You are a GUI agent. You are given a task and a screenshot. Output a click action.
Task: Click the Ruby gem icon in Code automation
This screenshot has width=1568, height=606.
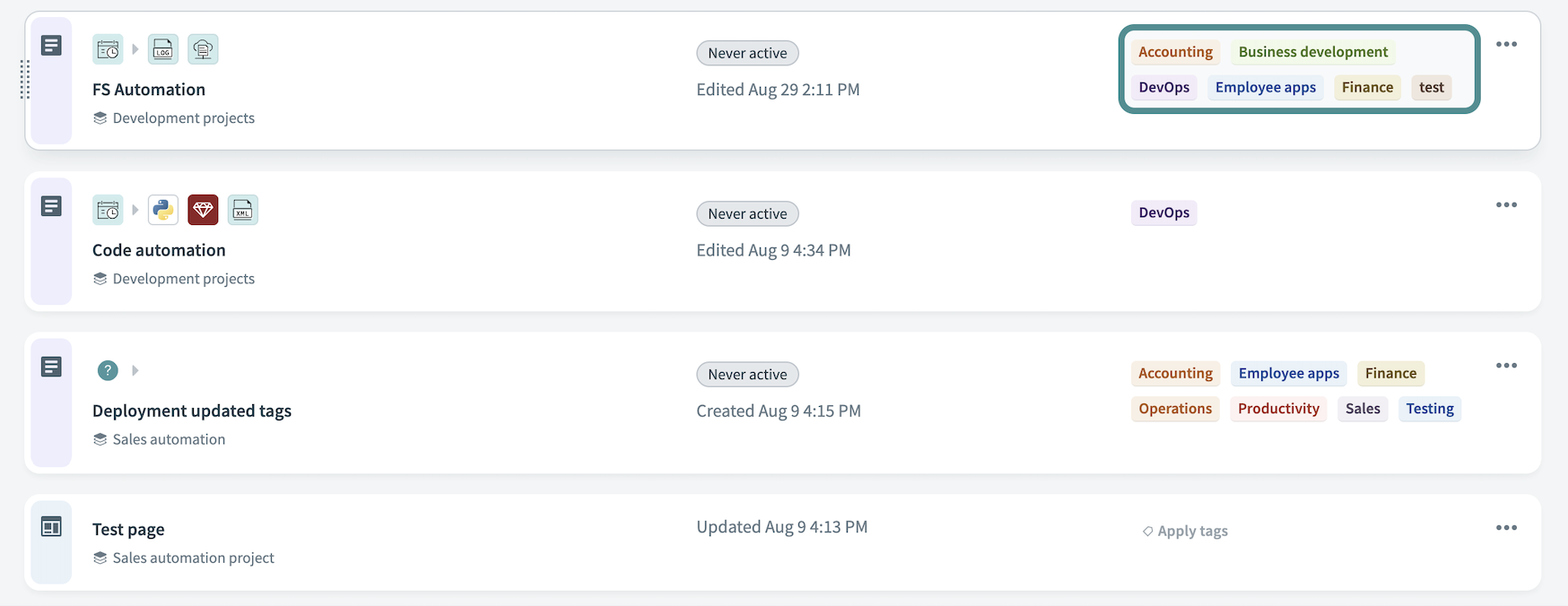[x=203, y=210]
